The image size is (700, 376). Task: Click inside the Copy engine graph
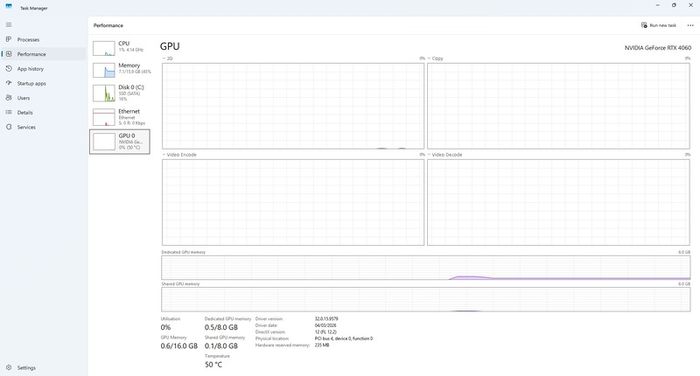pyautogui.click(x=558, y=106)
